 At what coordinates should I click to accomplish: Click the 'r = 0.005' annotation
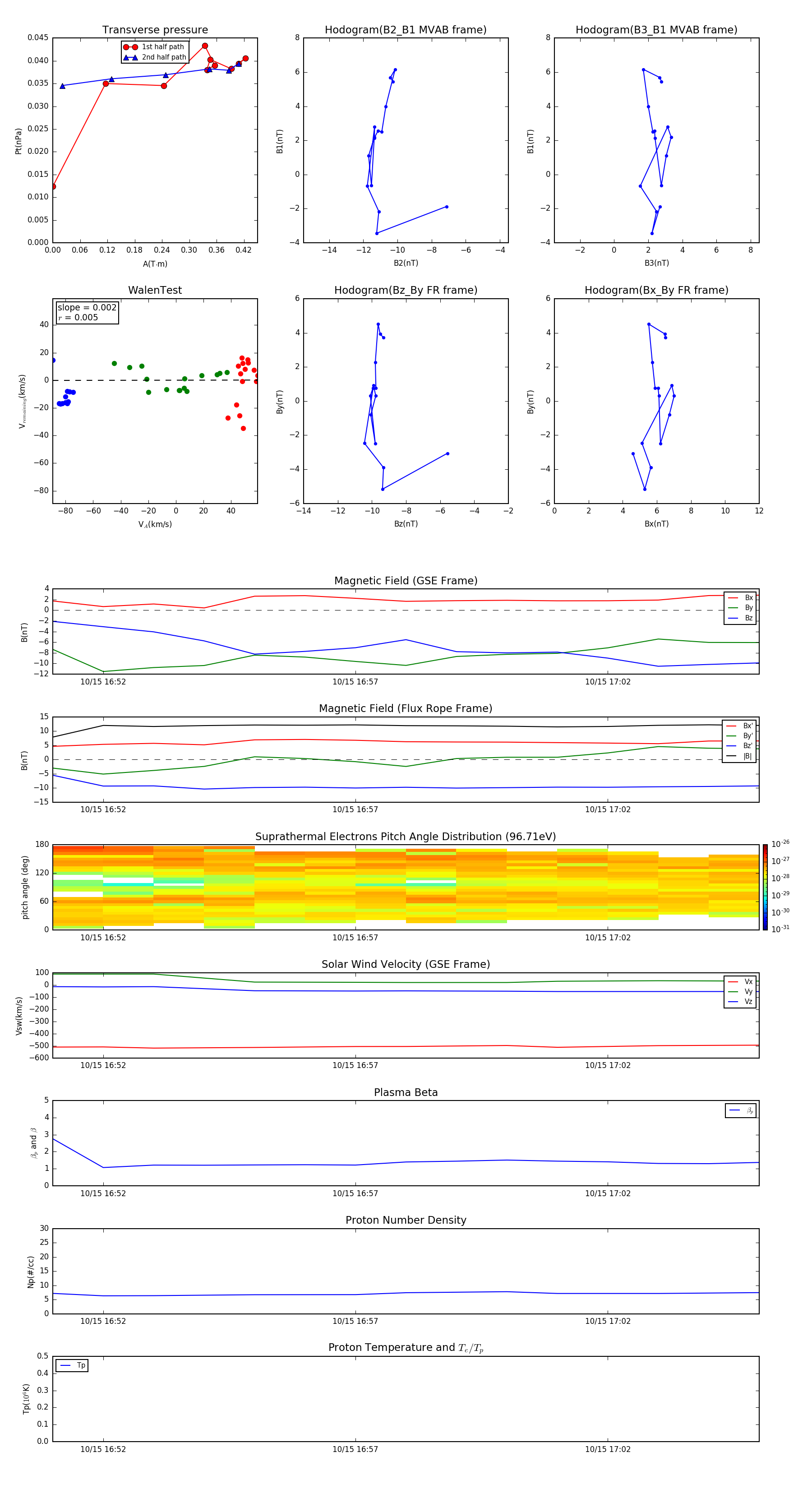(x=78, y=317)
